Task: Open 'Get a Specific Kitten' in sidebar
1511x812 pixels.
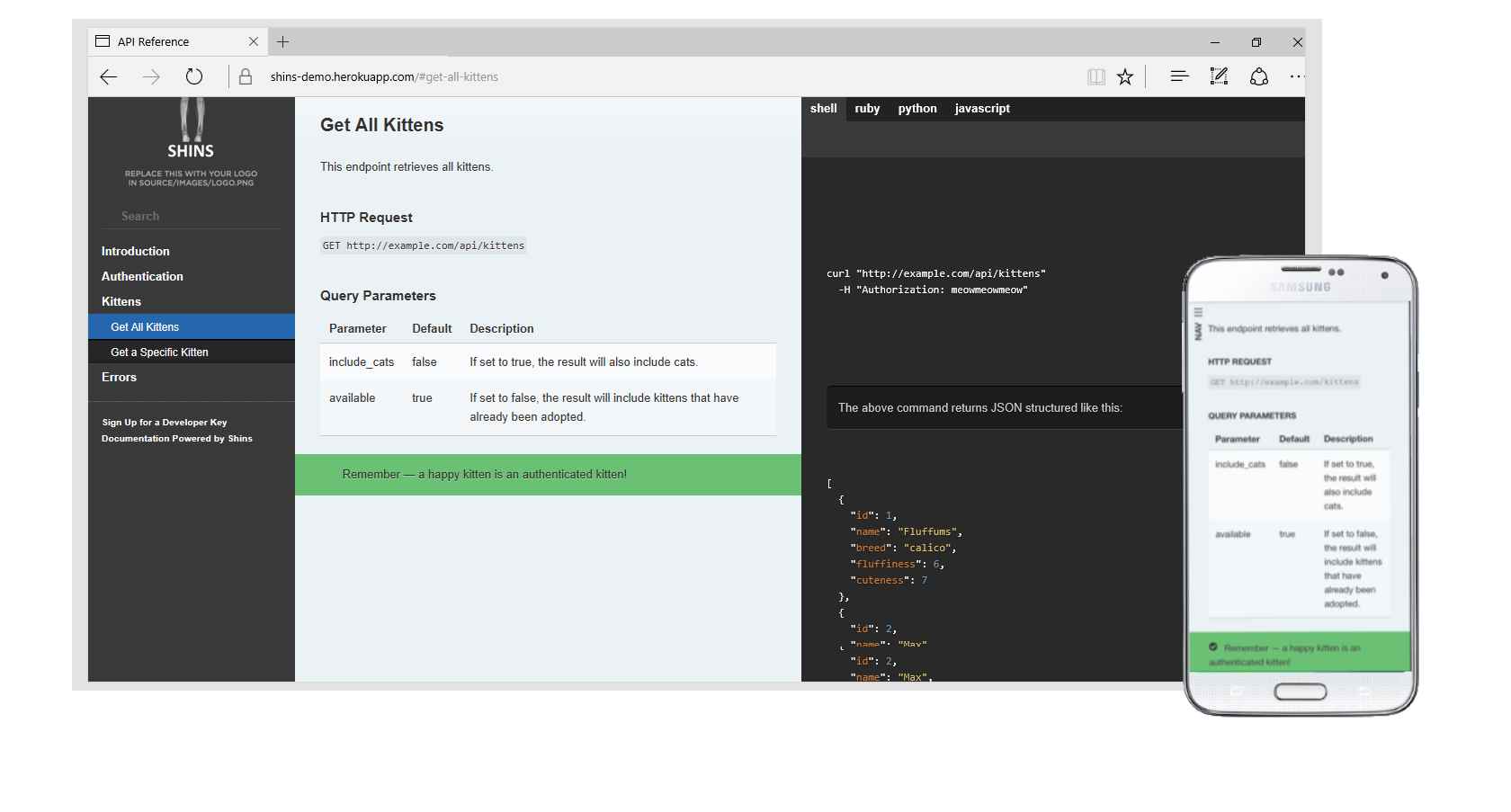Action: point(159,352)
